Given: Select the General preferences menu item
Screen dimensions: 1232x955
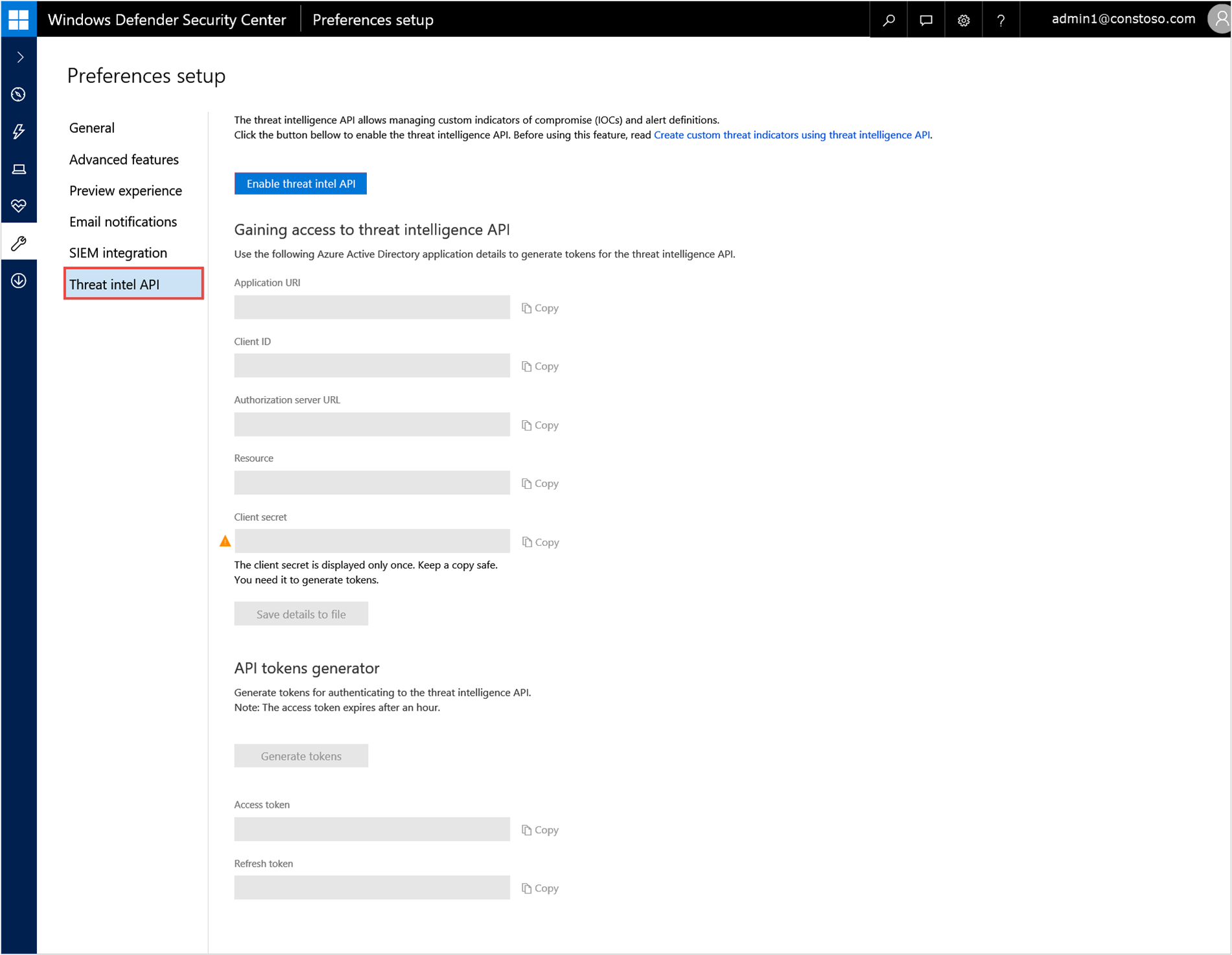Looking at the screenshot, I should pos(92,128).
